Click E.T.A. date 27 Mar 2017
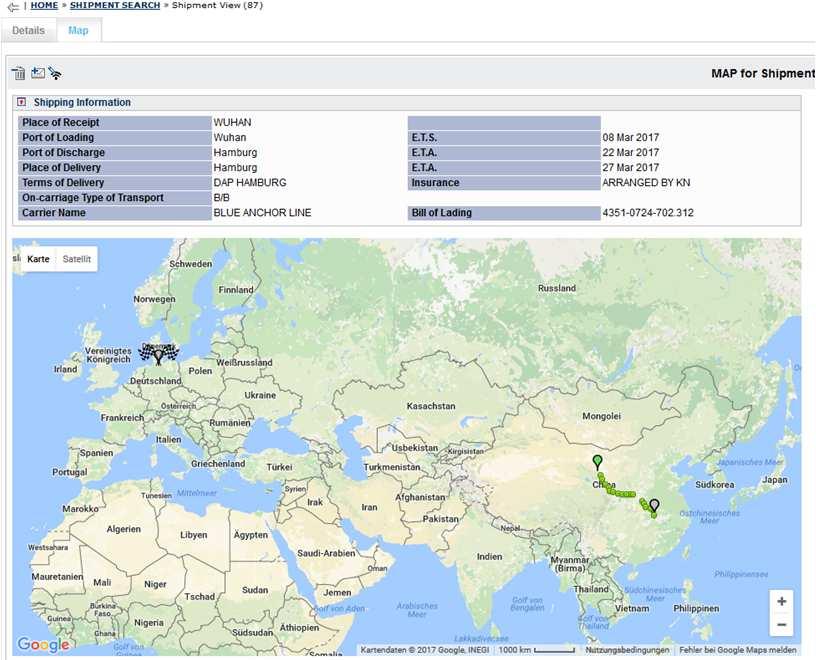 pos(631,168)
